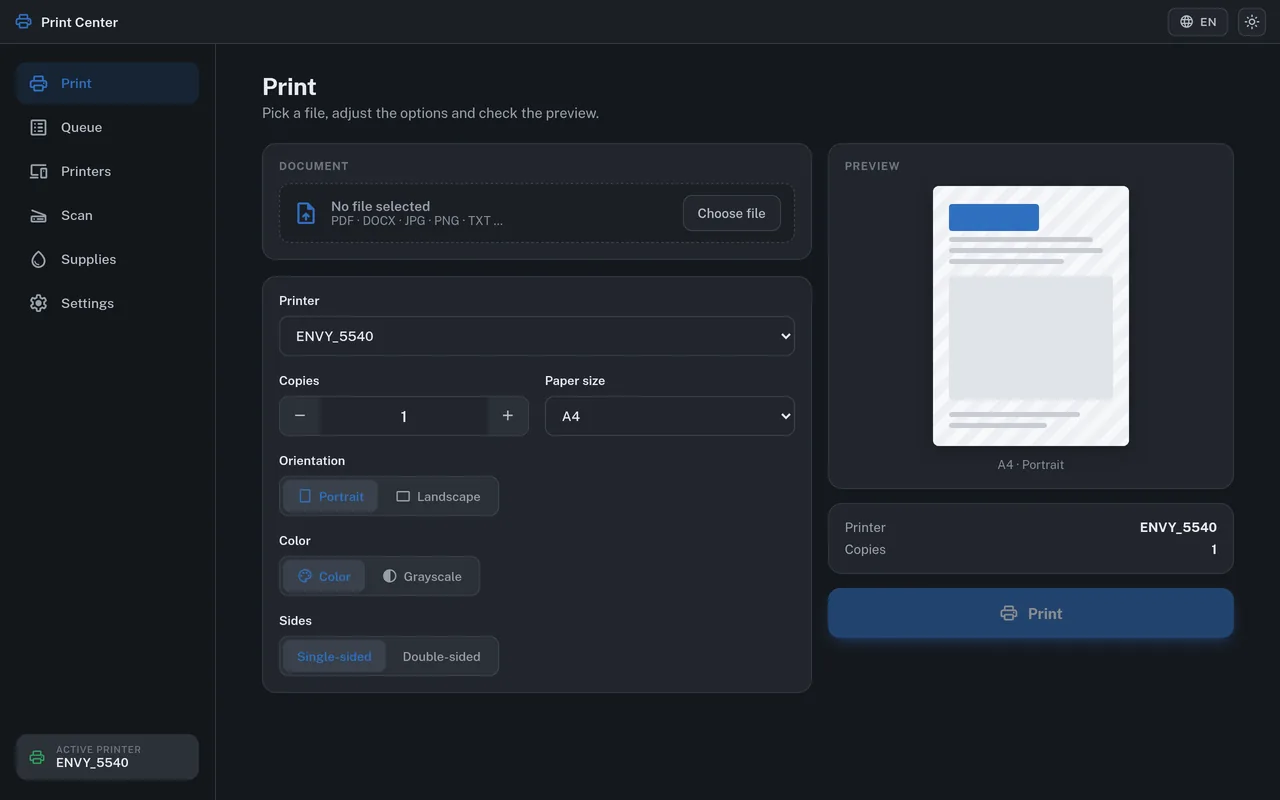The width and height of the screenshot is (1280, 800).
Task: Open the Paper size A4 dropdown
Action: click(670, 416)
